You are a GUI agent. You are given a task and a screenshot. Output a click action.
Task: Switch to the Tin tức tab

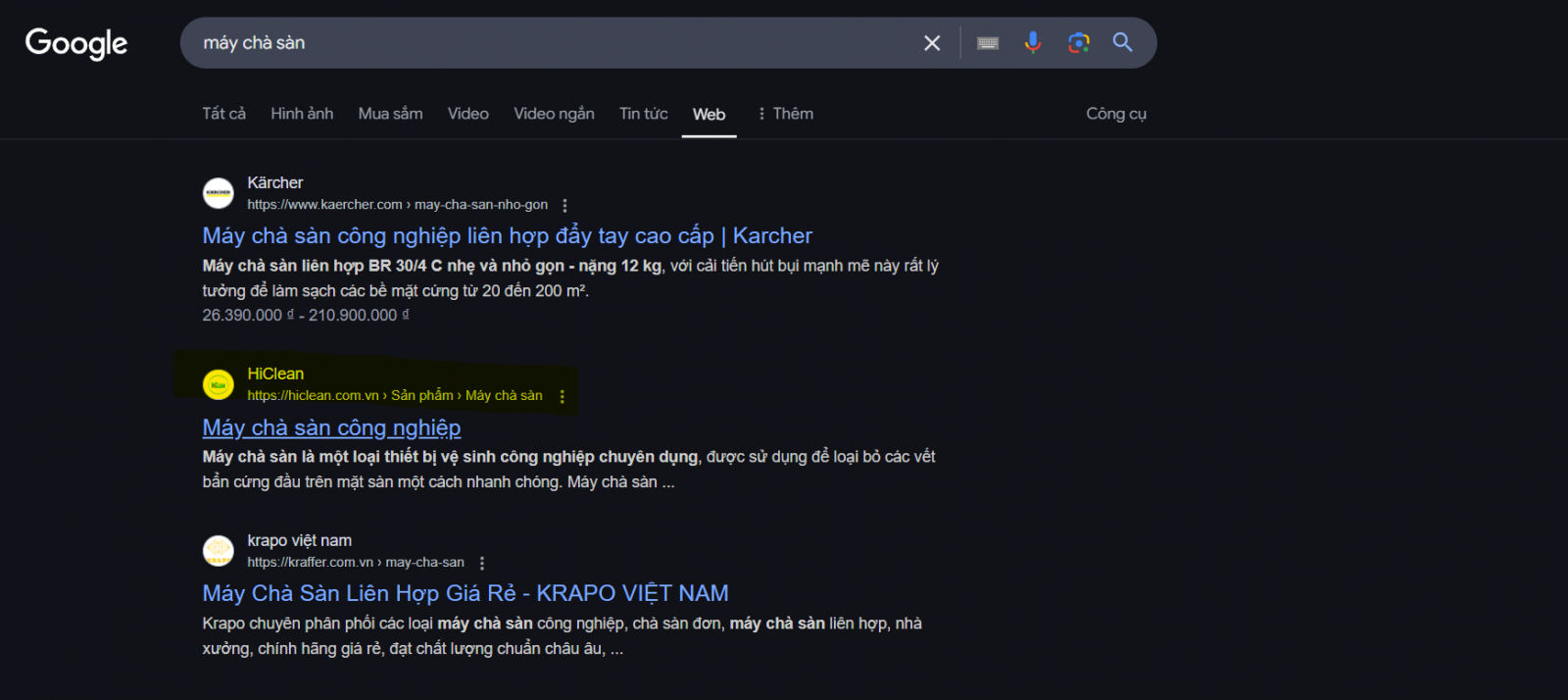pos(644,114)
